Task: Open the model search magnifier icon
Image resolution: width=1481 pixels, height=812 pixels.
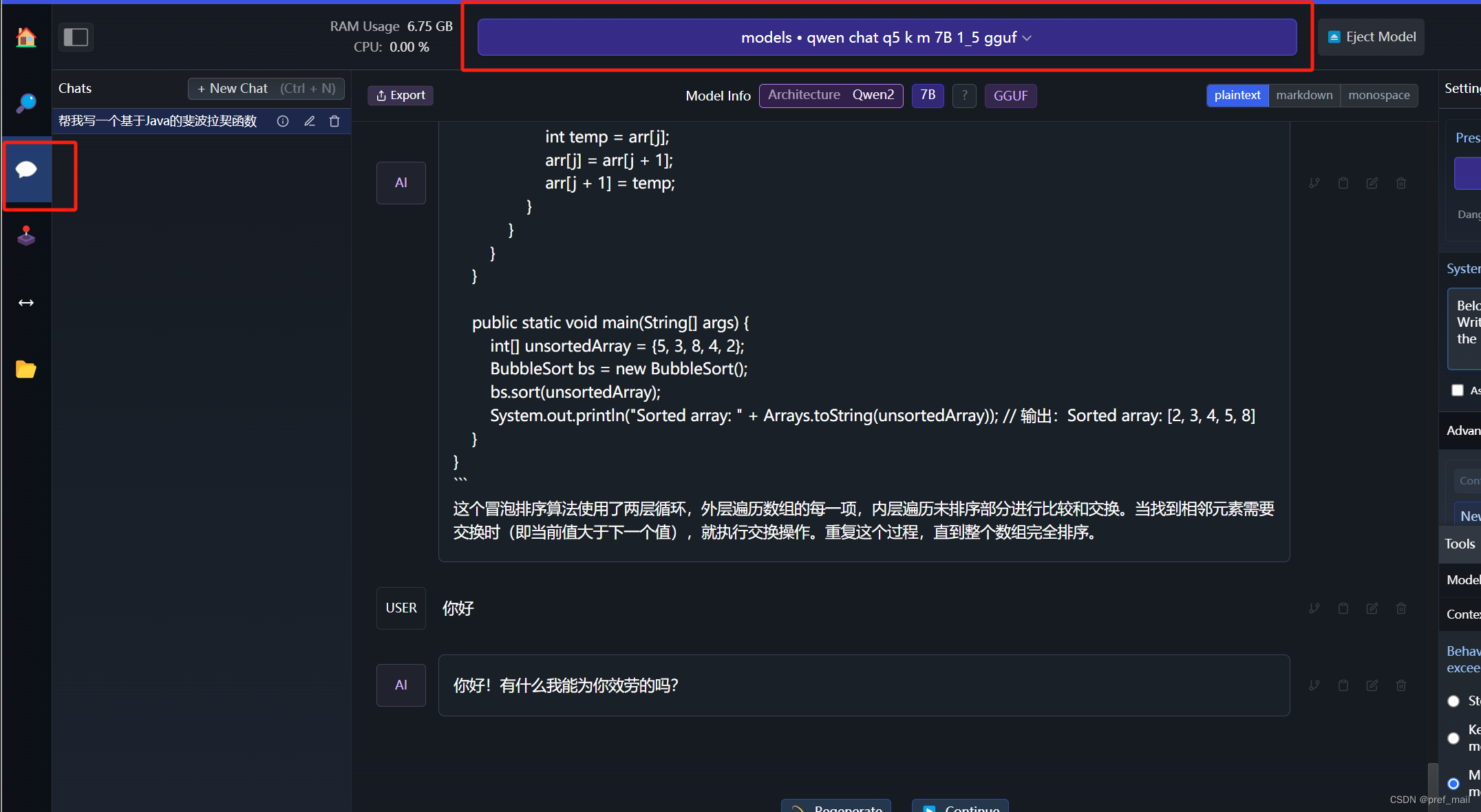Action: 26,103
